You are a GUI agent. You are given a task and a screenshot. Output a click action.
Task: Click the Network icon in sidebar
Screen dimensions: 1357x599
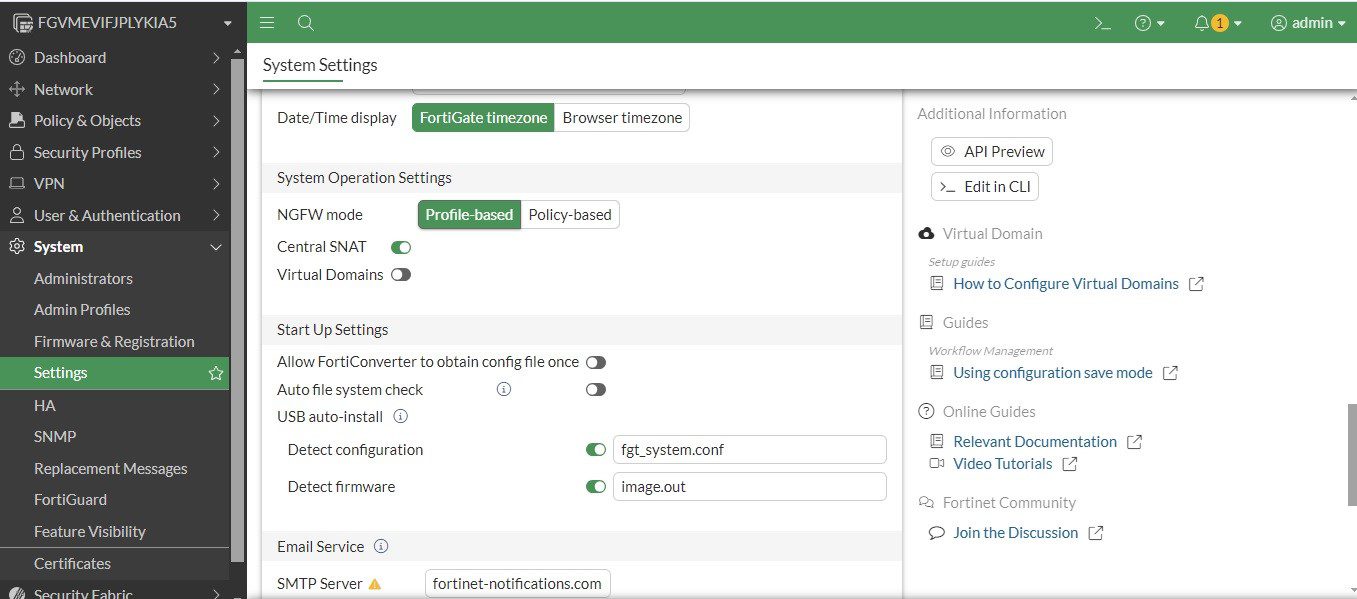click(16, 89)
